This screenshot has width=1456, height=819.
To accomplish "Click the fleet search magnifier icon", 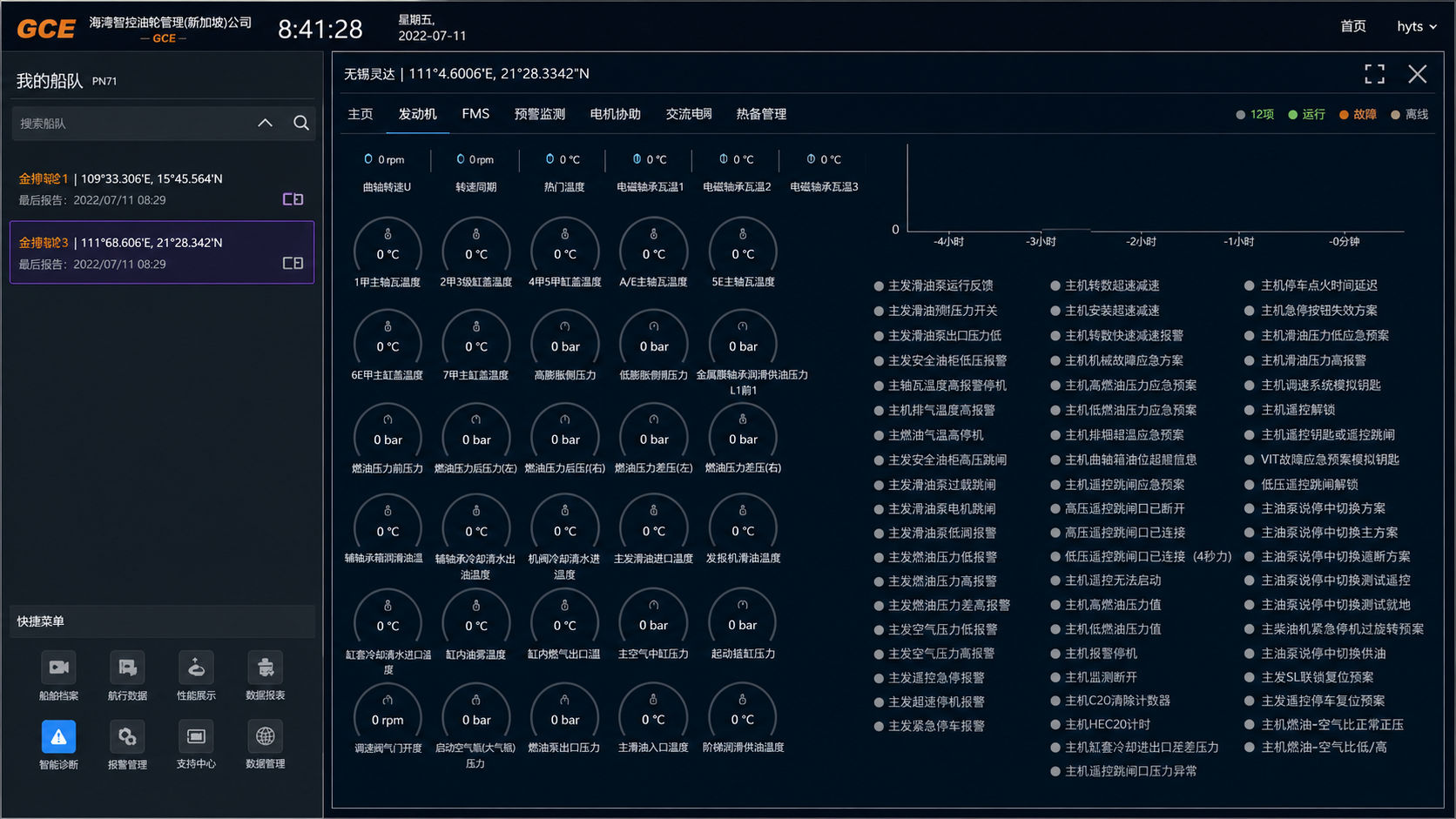I will click(x=301, y=124).
